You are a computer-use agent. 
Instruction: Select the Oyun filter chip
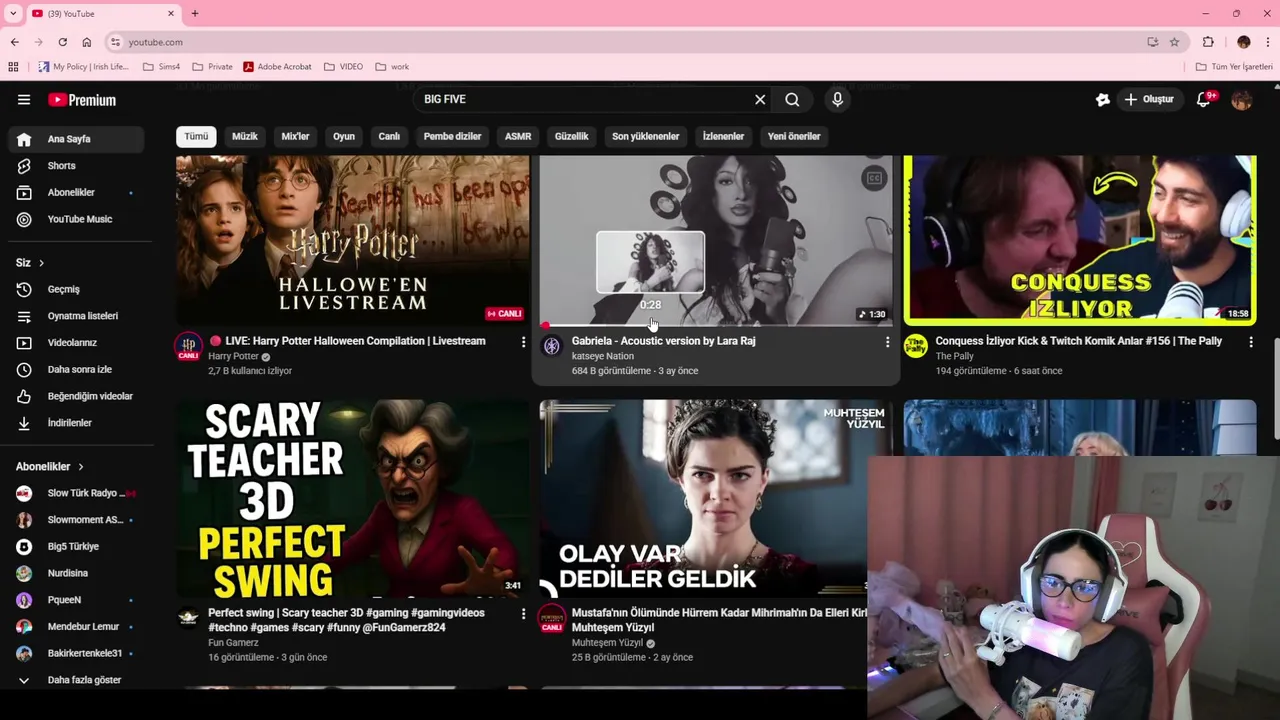[x=344, y=136]
